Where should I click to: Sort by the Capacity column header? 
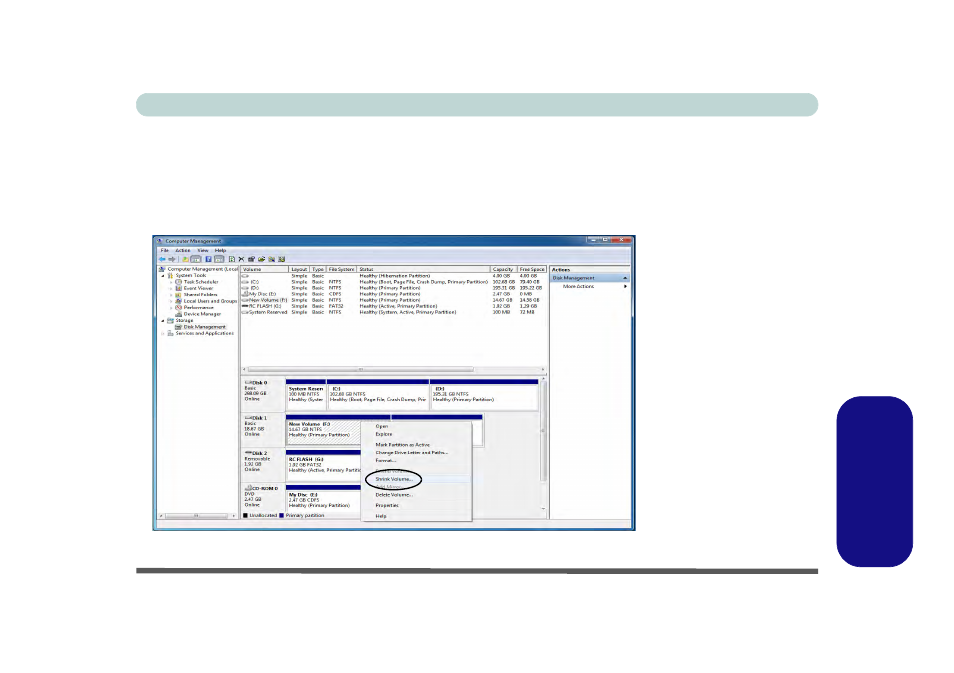[503, 269]
